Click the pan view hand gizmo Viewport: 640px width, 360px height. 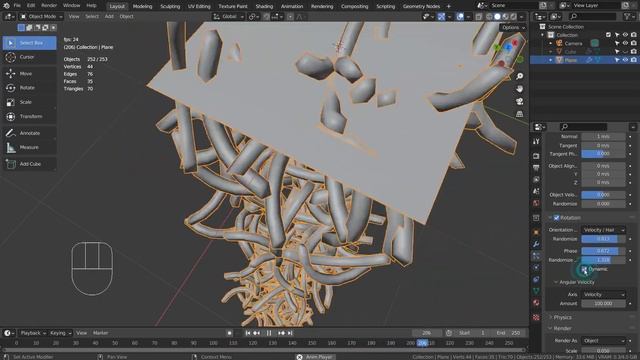click(x=520, y=89)
